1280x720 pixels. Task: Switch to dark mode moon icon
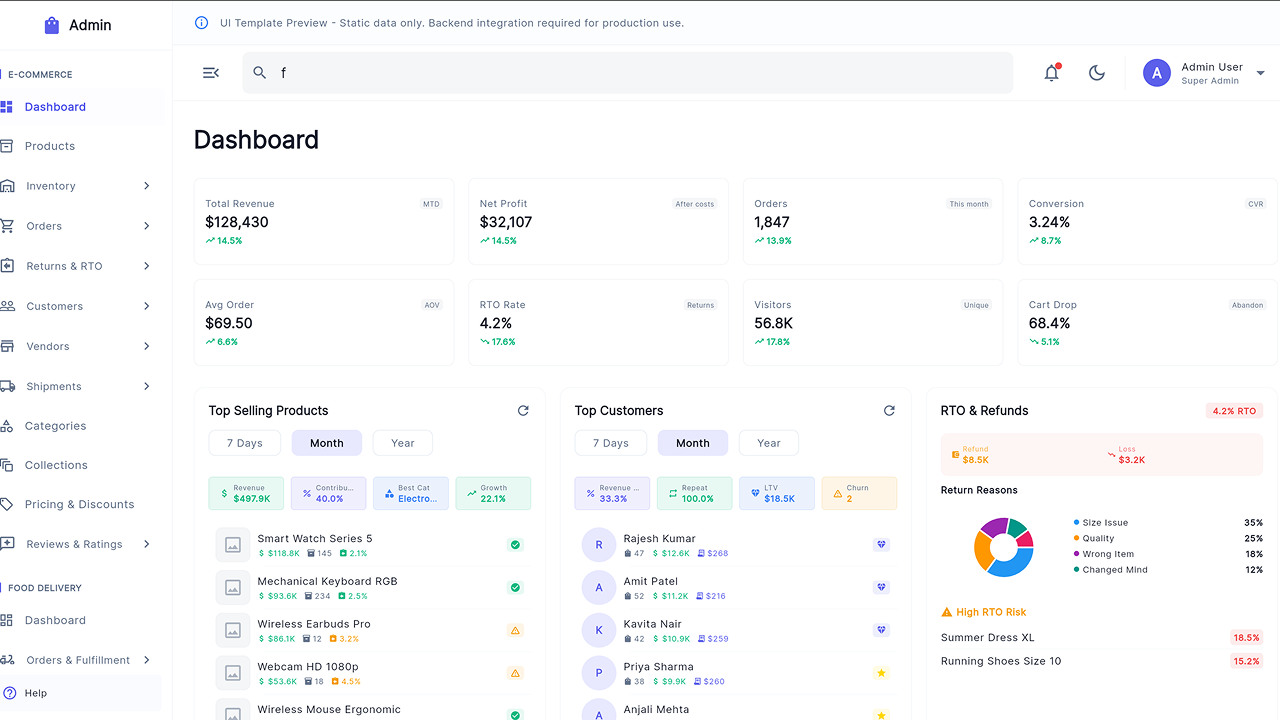pos(1097,73)
